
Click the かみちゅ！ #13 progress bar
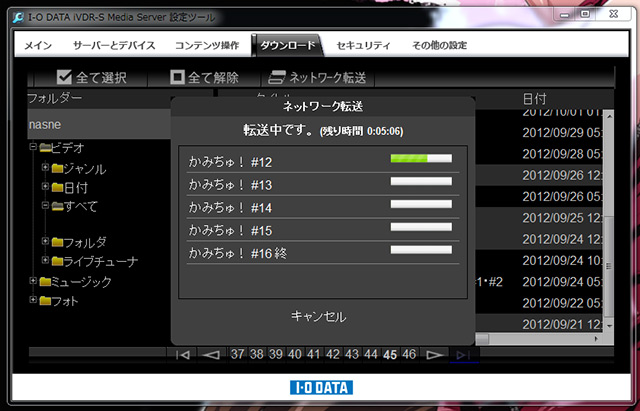click(x=421, y=181)
